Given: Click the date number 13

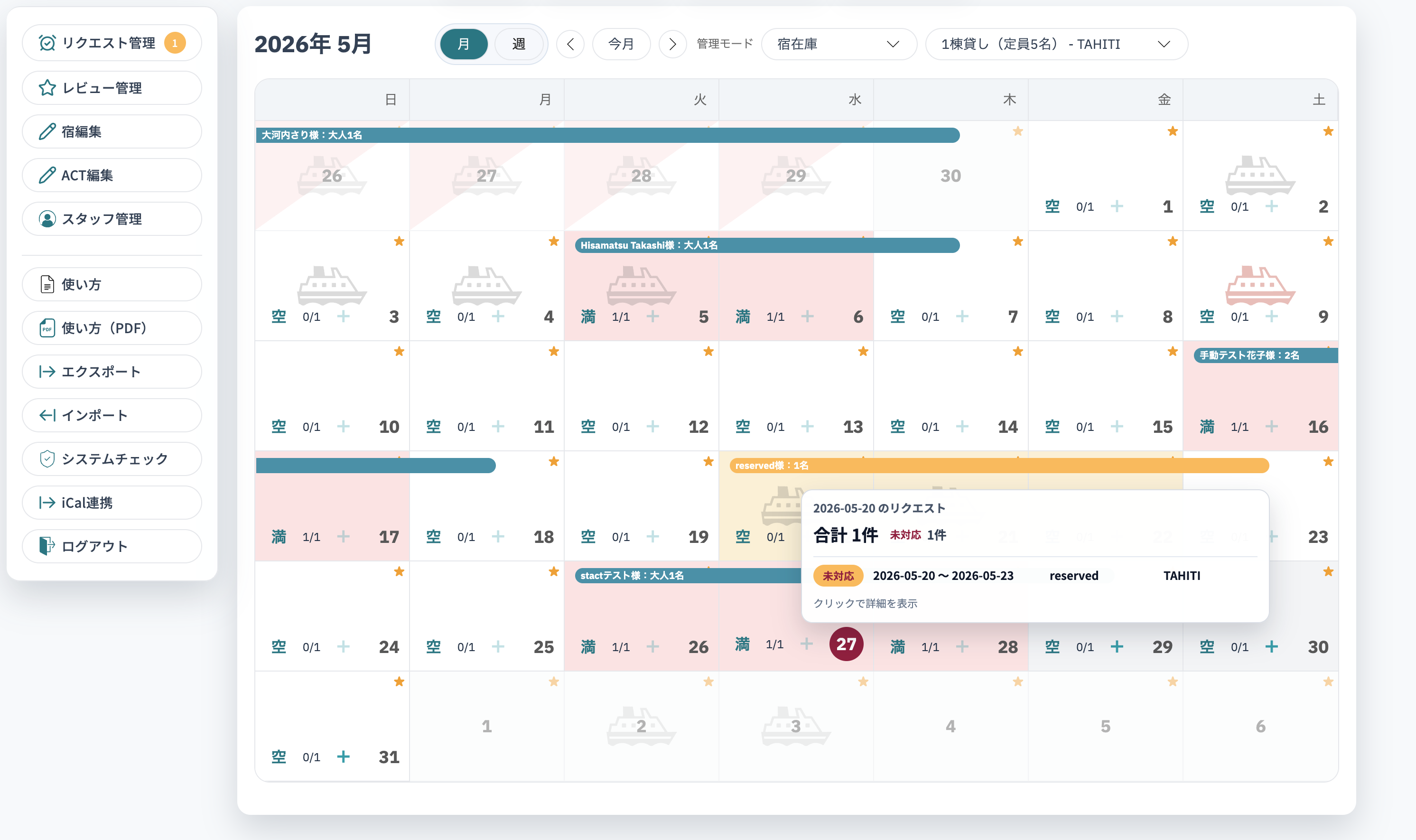Looking at the screenshot, I should [x=852, y=426].
